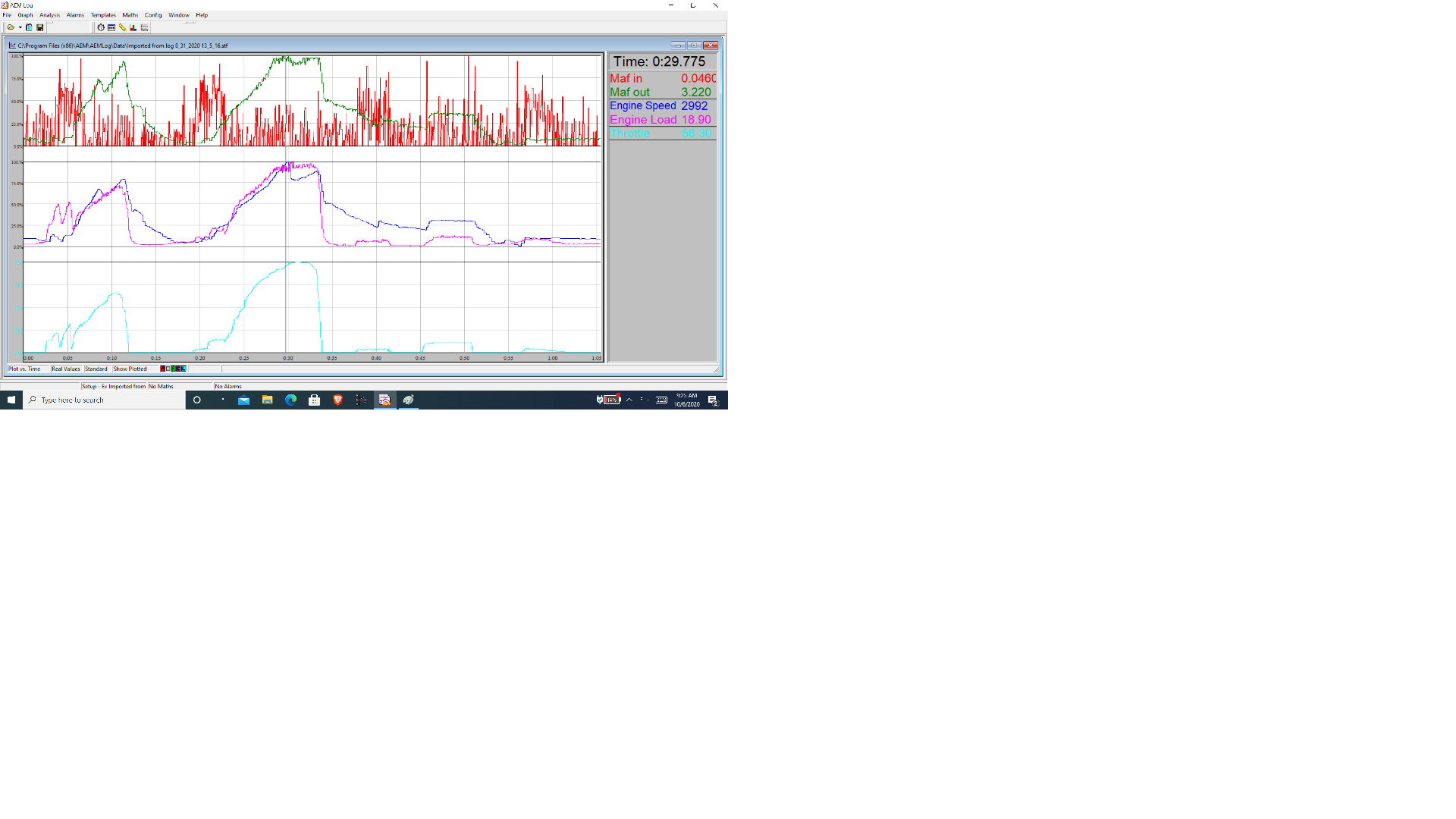Open the Graph menu
Viewport: 1456px width, 819px height.
(x=25, y=15)
